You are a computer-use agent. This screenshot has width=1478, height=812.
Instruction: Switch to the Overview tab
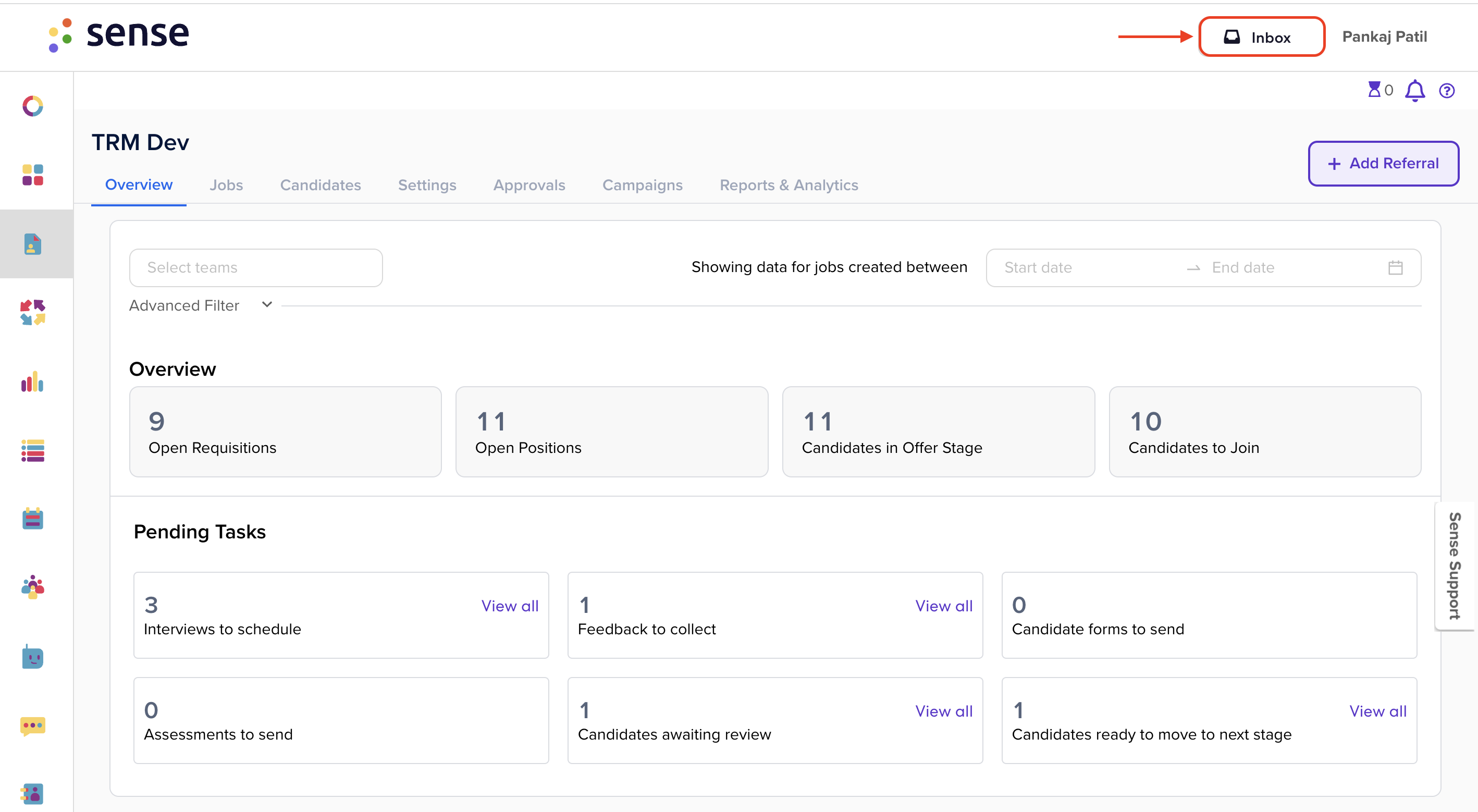pos(139,185)
